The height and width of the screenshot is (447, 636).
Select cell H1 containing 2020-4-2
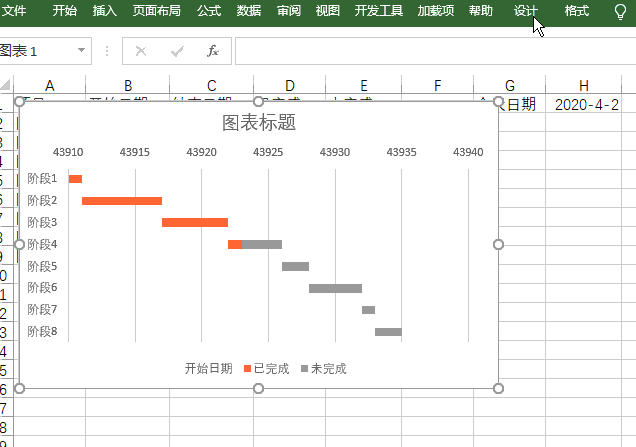coord(586,104)
